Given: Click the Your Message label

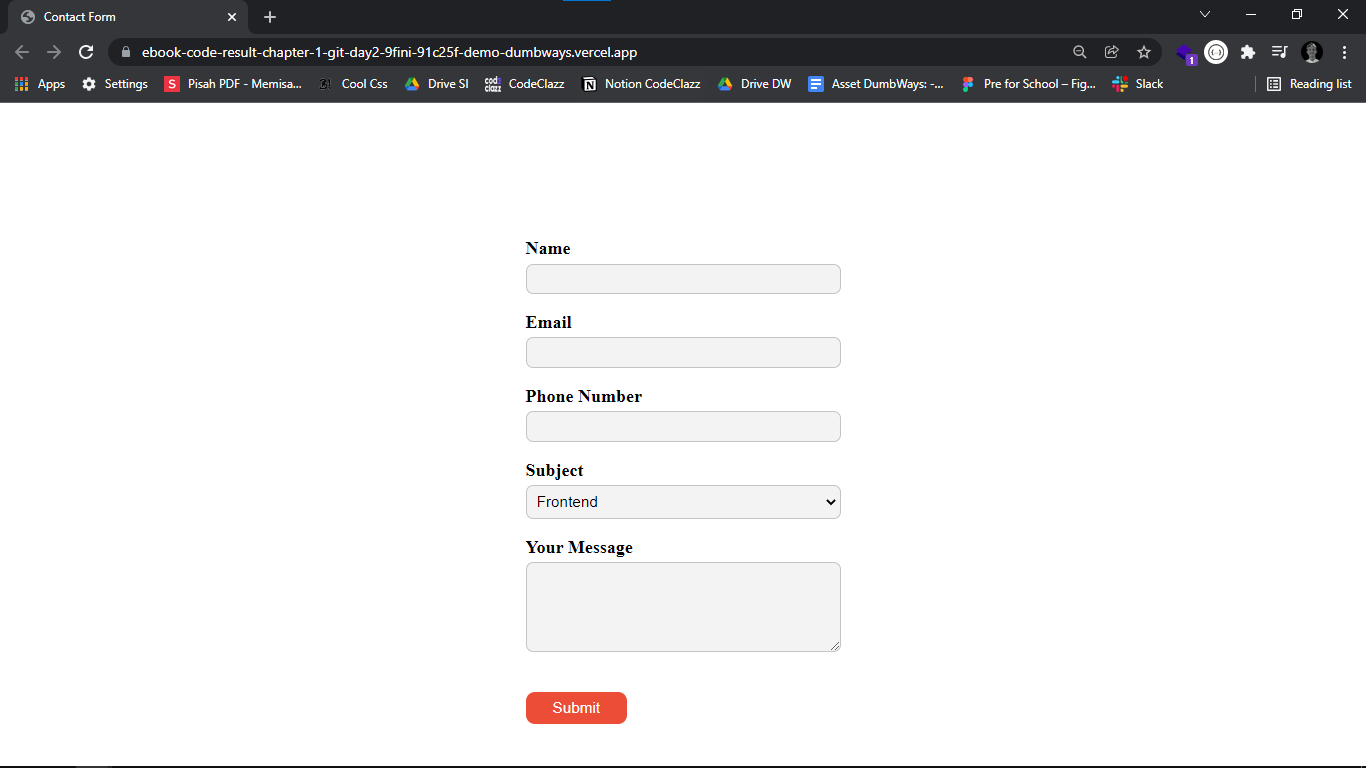Looking at the screenshot, I should pos(579,548).
